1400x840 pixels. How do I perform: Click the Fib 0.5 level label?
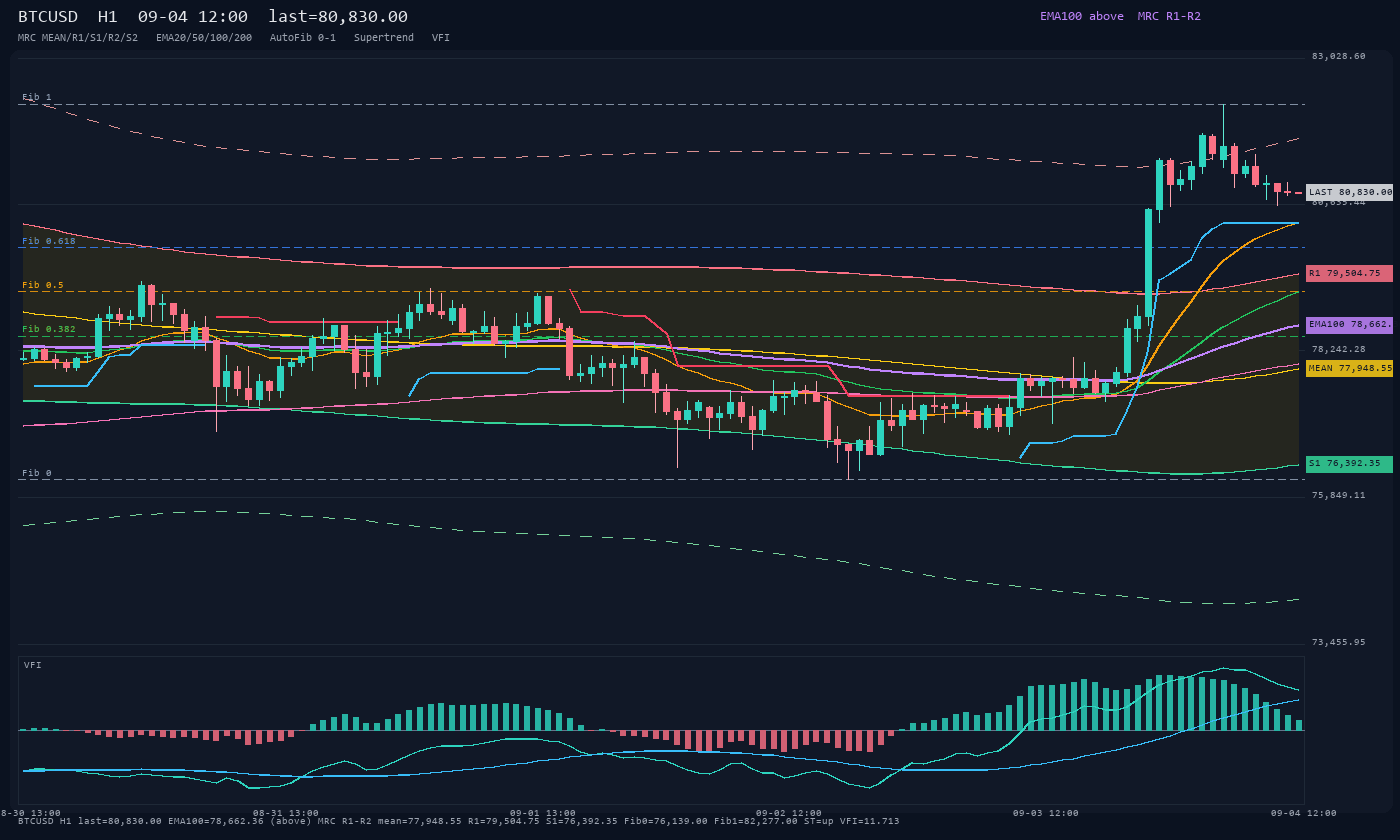(43, 285)
